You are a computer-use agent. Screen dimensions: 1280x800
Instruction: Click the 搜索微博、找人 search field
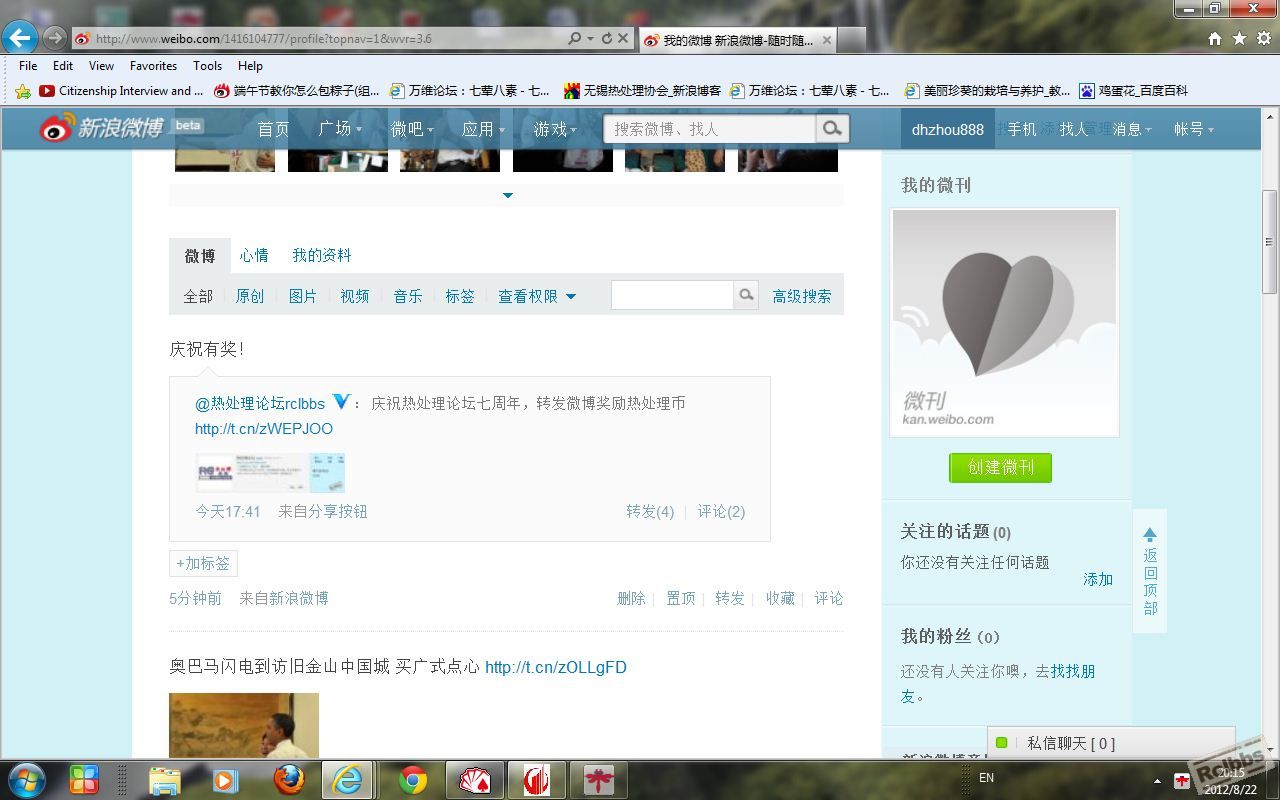(x=709, y=129)
